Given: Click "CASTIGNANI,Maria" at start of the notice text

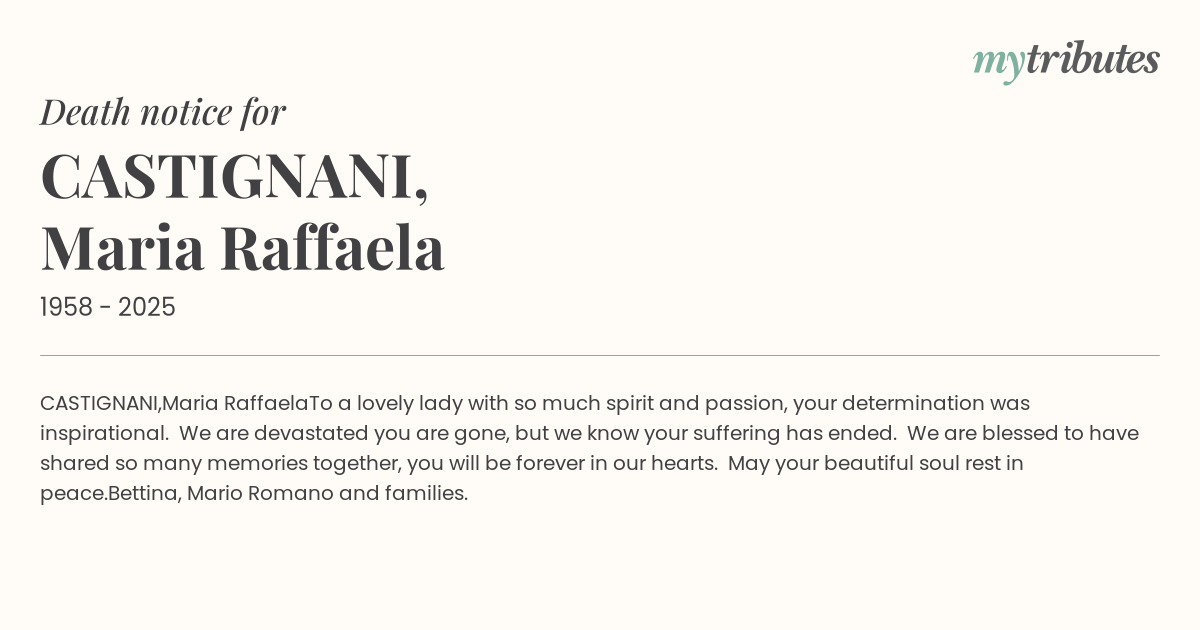Looking at the screenshot, I should click(130, 403).
